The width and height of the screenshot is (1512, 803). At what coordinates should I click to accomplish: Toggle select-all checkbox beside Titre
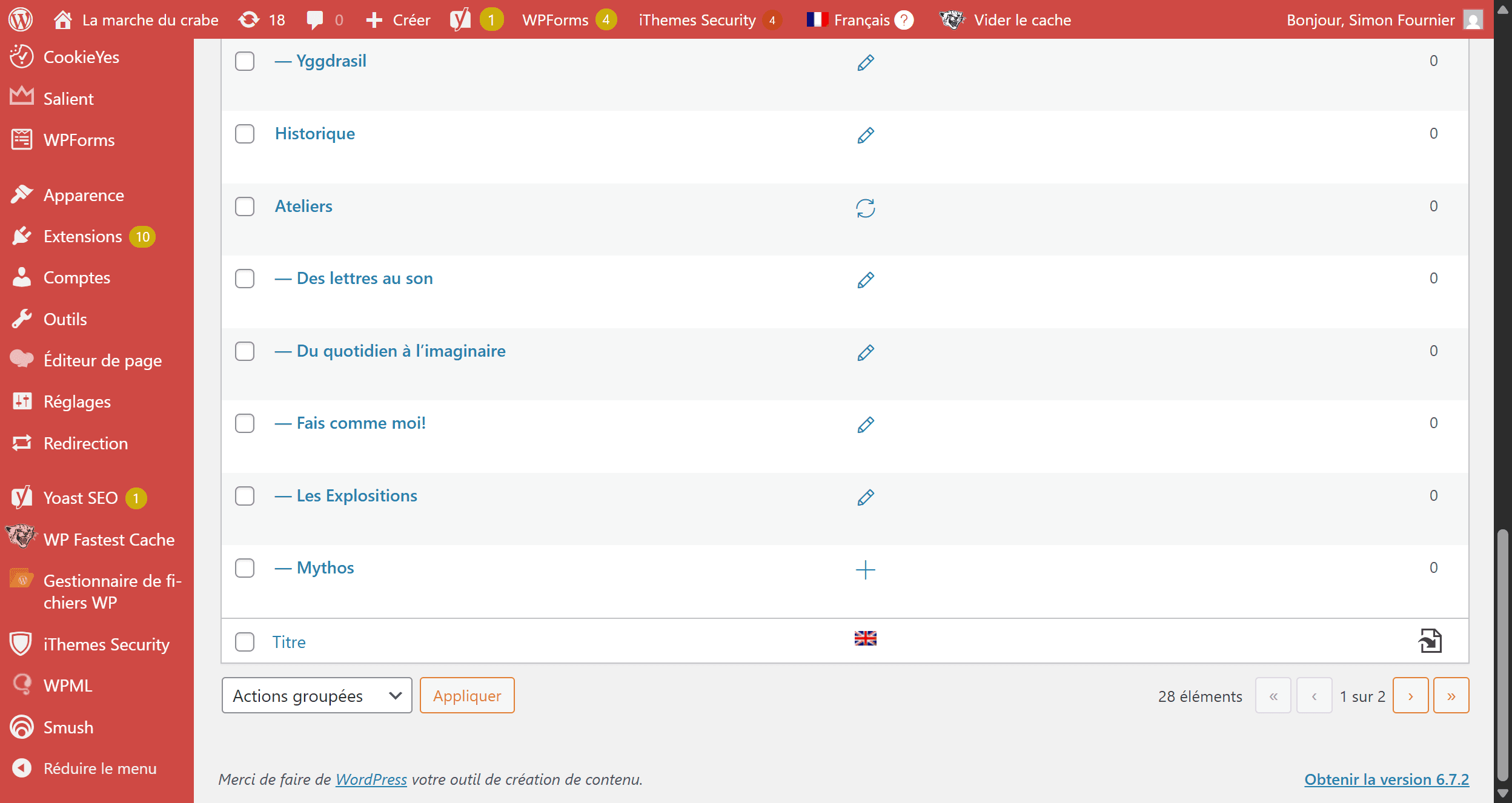[245, 642]
